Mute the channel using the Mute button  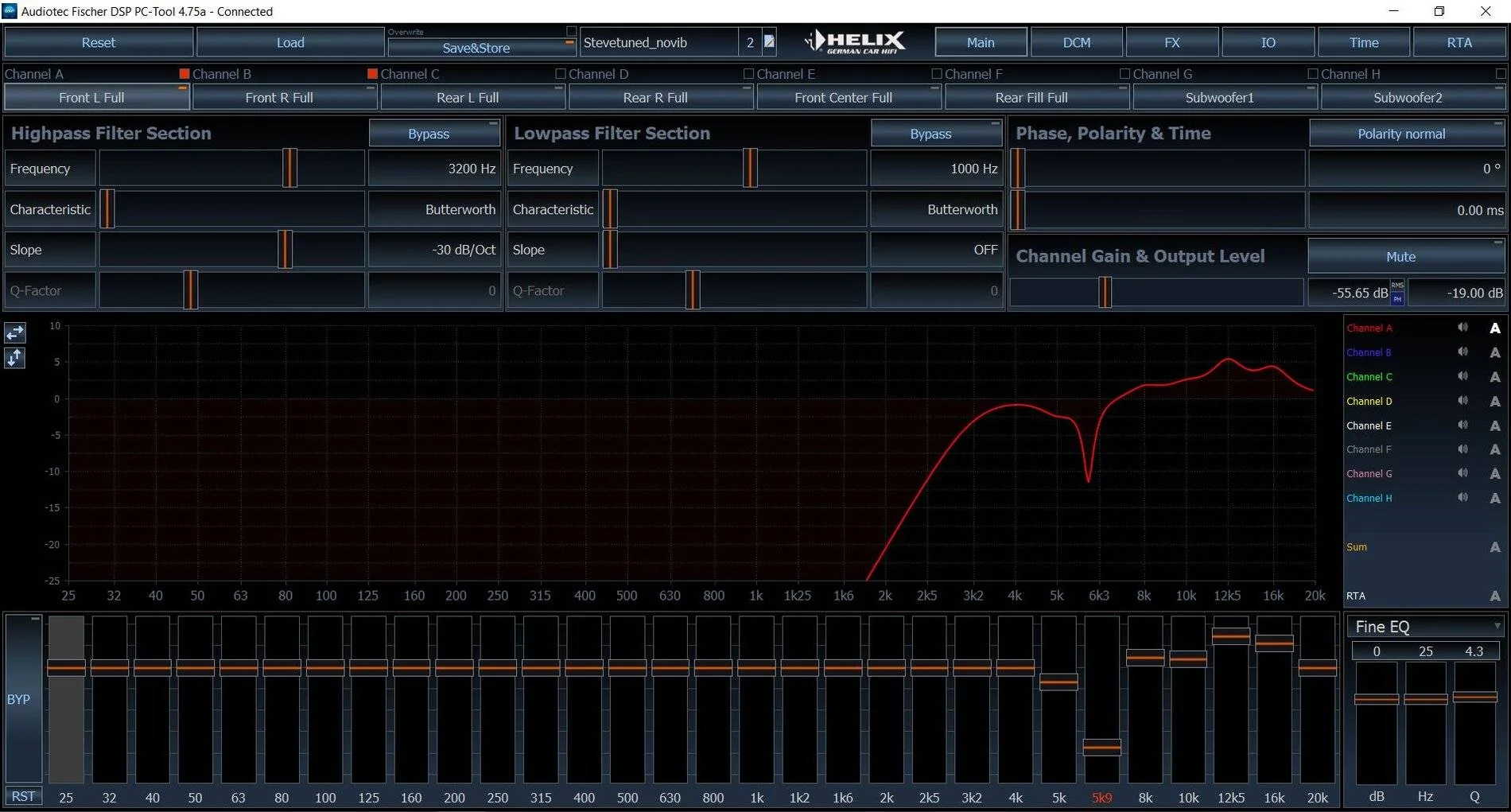(x=1406, y=256)
